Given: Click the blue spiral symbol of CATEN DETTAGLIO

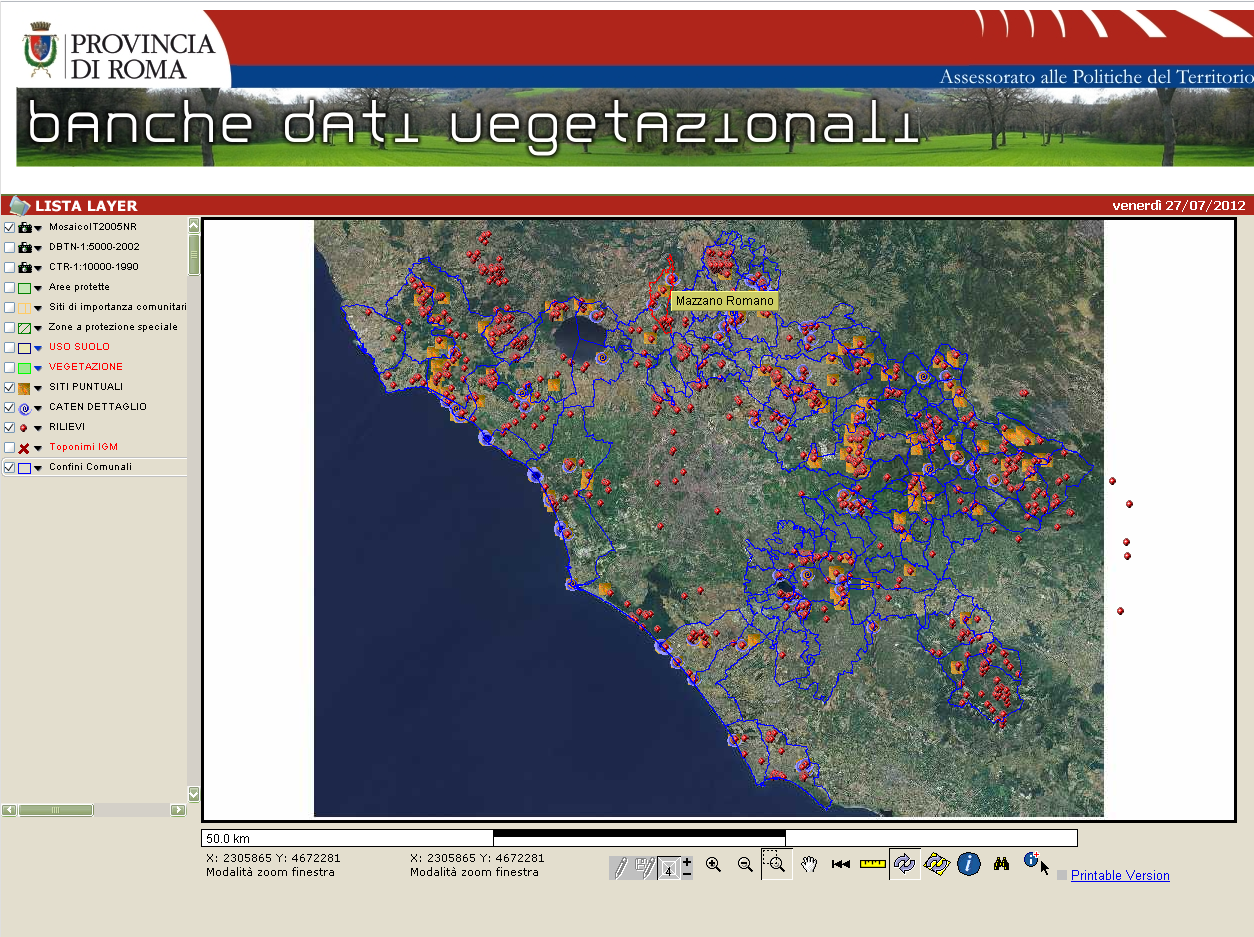Looking at the screenshot, I should (25, 408).
